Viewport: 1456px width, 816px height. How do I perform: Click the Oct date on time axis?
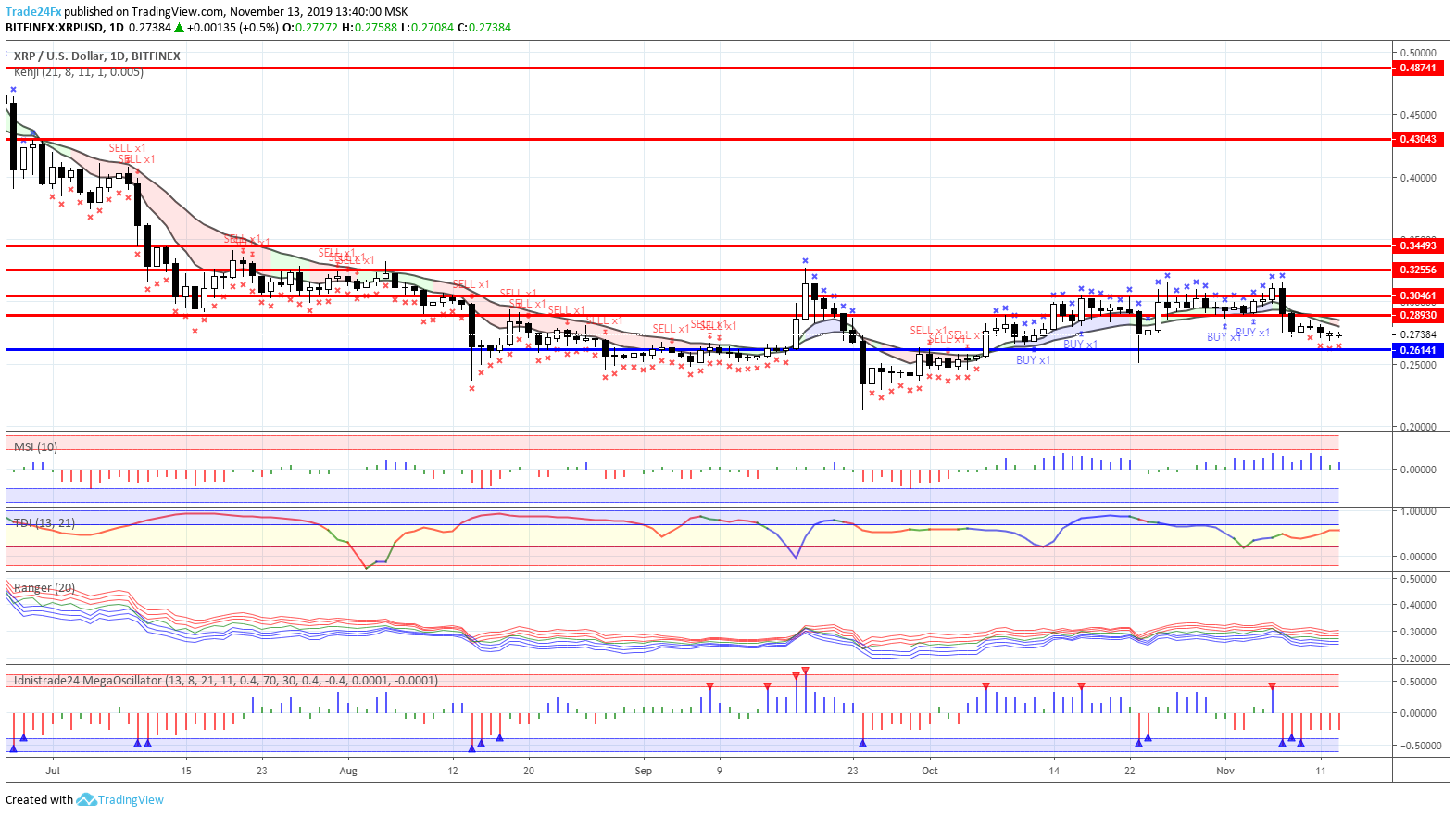930,771
